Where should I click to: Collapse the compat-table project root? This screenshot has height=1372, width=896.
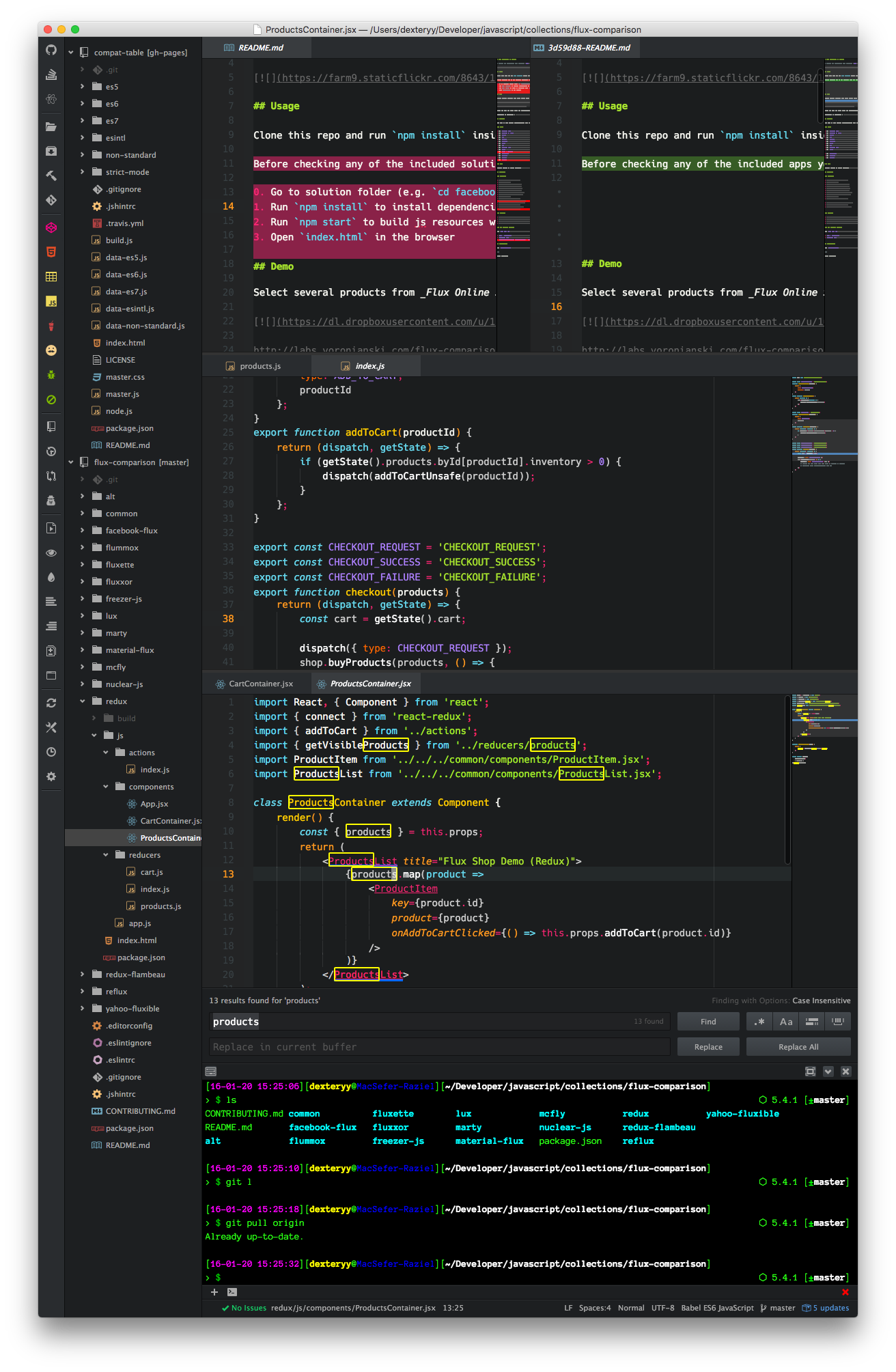tap(71, 53)
